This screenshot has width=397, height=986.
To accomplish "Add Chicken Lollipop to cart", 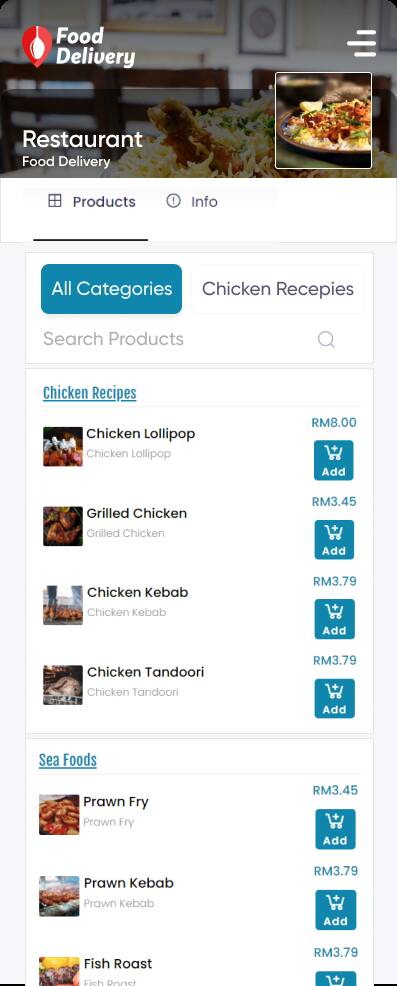I will [x=333, y=460].
